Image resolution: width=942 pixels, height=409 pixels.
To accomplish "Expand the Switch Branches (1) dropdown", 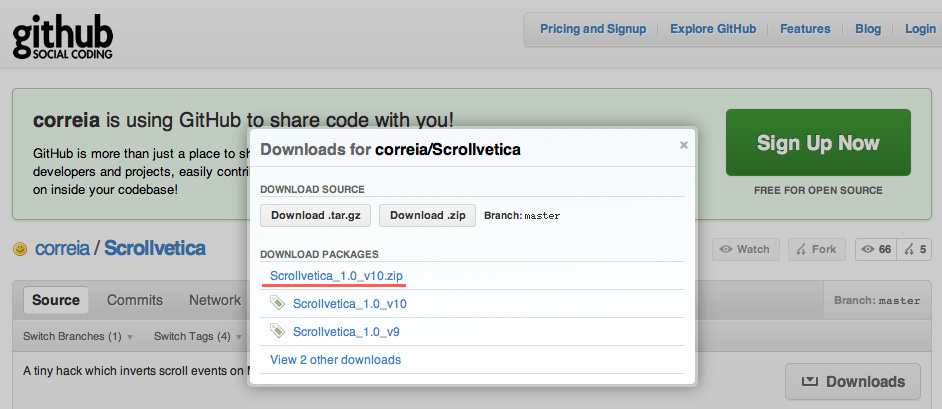I will coord(77,336).
